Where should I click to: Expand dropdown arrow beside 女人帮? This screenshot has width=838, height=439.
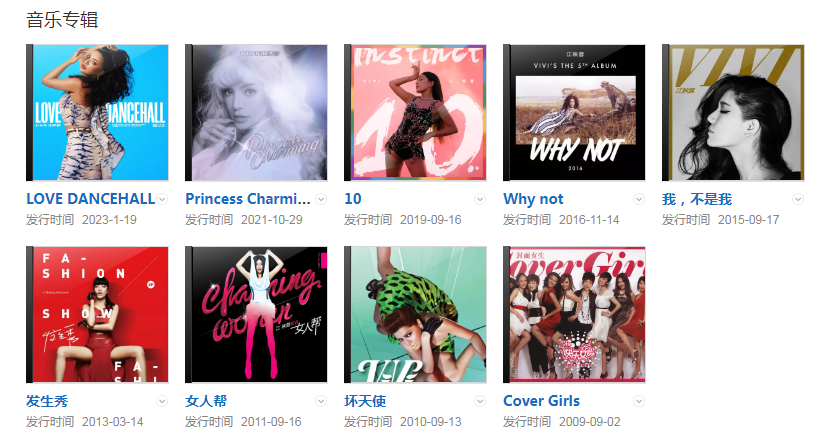click(321, 402)
